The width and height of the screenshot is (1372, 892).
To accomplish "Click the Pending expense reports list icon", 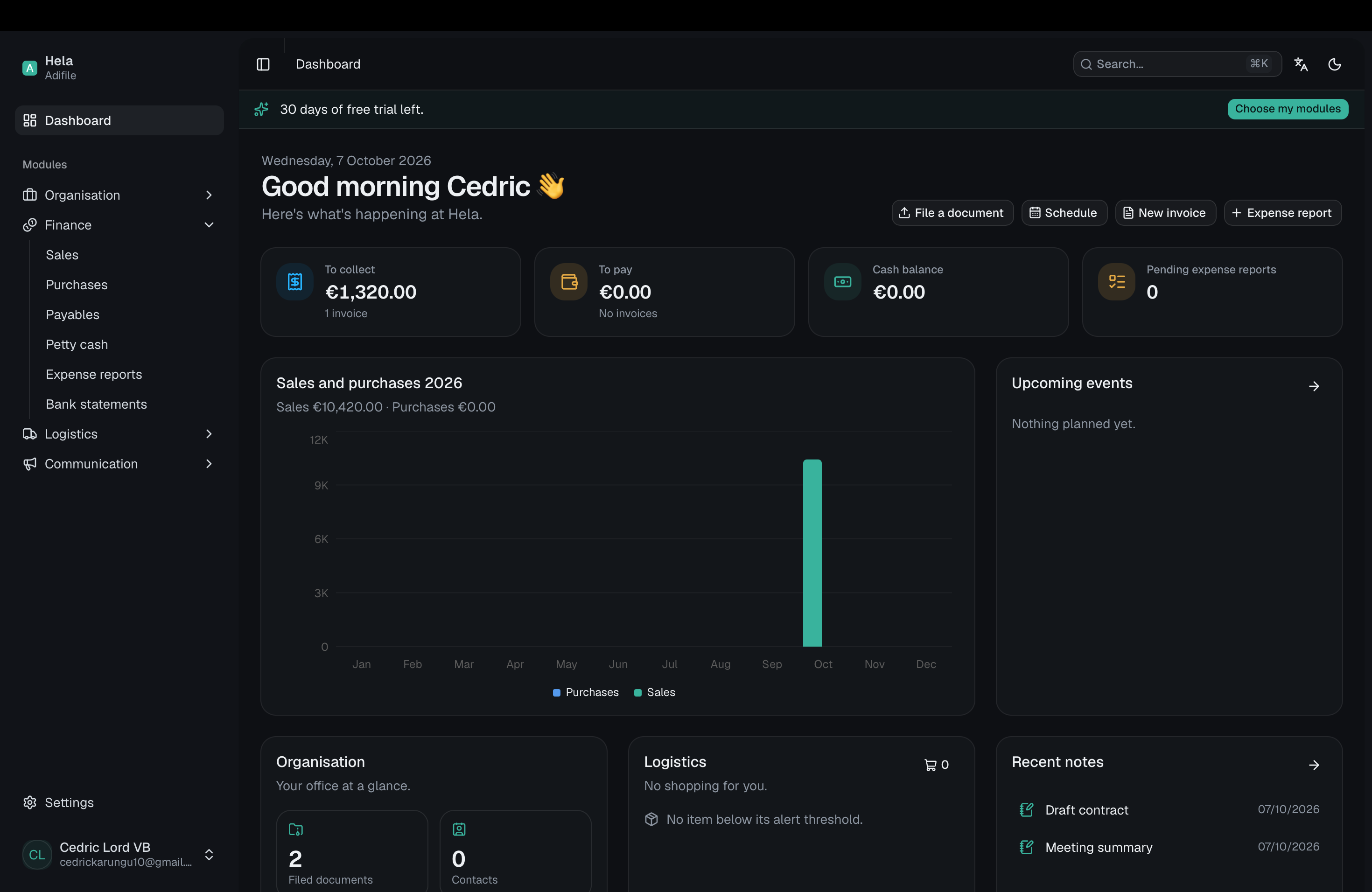I will click(1116, 281).
